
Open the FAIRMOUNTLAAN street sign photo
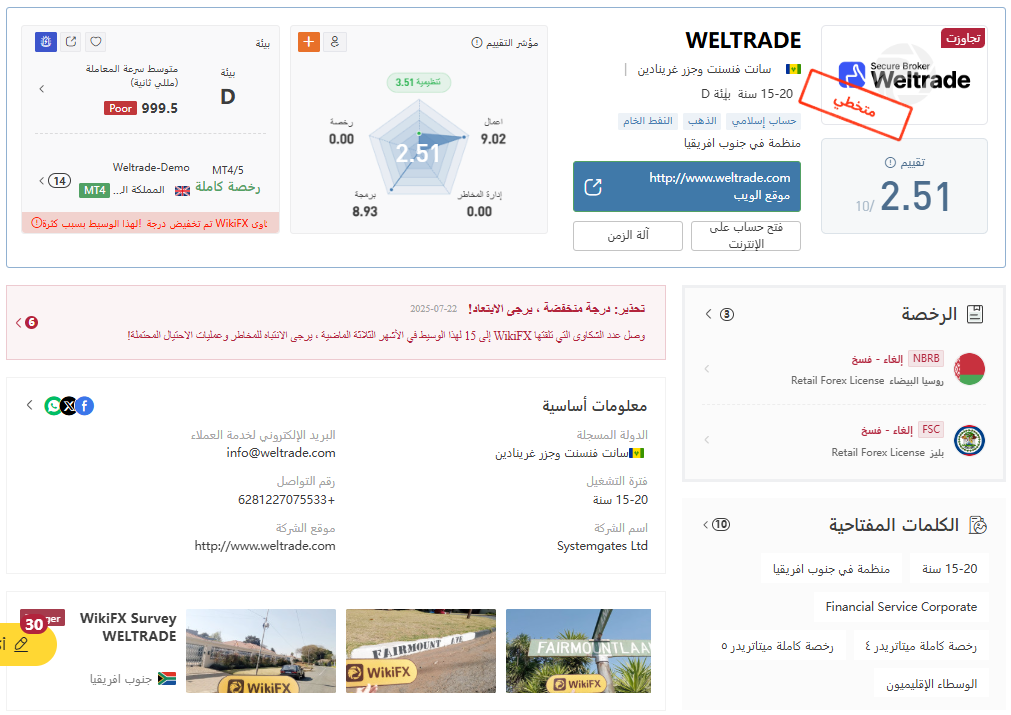click(x=578, y=651)
